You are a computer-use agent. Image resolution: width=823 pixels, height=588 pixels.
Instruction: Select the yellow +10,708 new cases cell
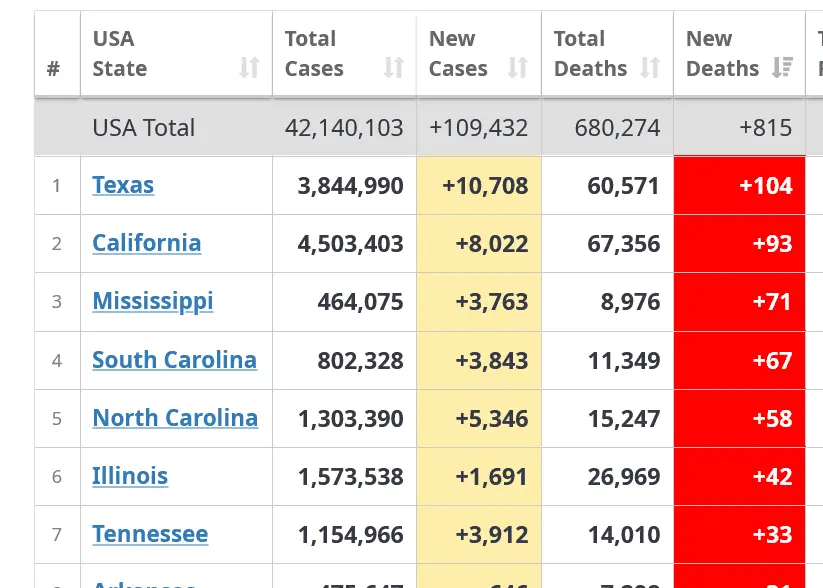coord(479,185)
